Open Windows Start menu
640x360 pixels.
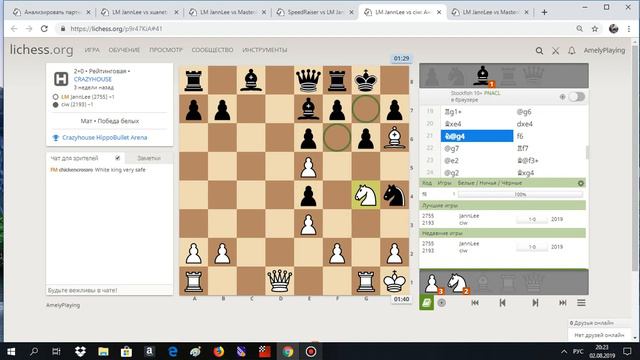[11, 351]
